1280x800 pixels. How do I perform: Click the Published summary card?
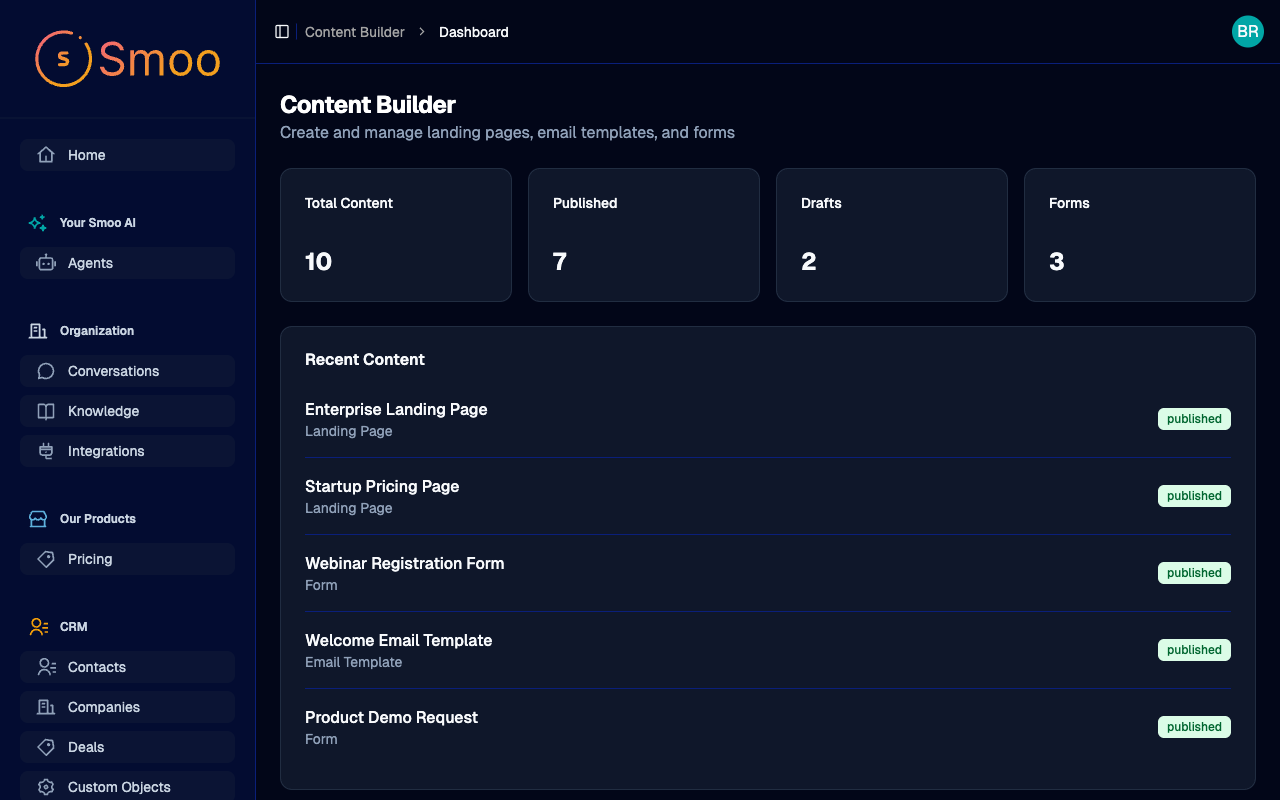click(643, 235)
